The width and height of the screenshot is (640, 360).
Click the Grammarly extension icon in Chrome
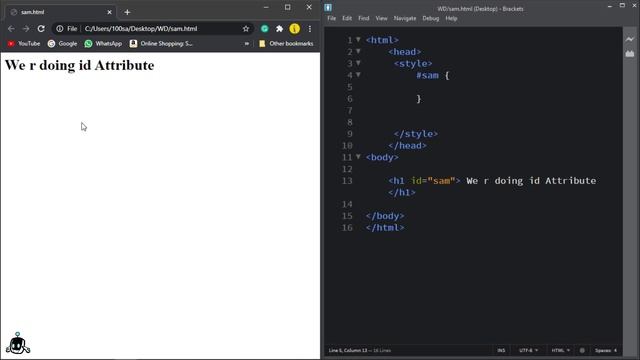pos(264,29)
